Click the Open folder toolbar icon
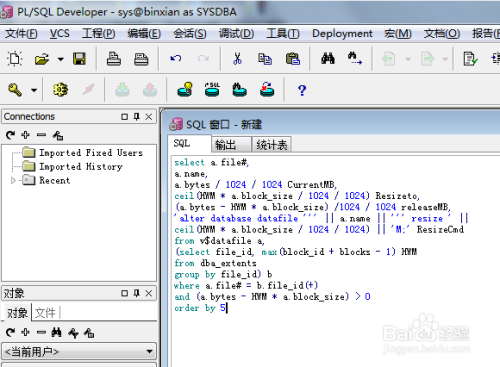Image resolution: width=500 pixels, height=367 pixels. 42,59
